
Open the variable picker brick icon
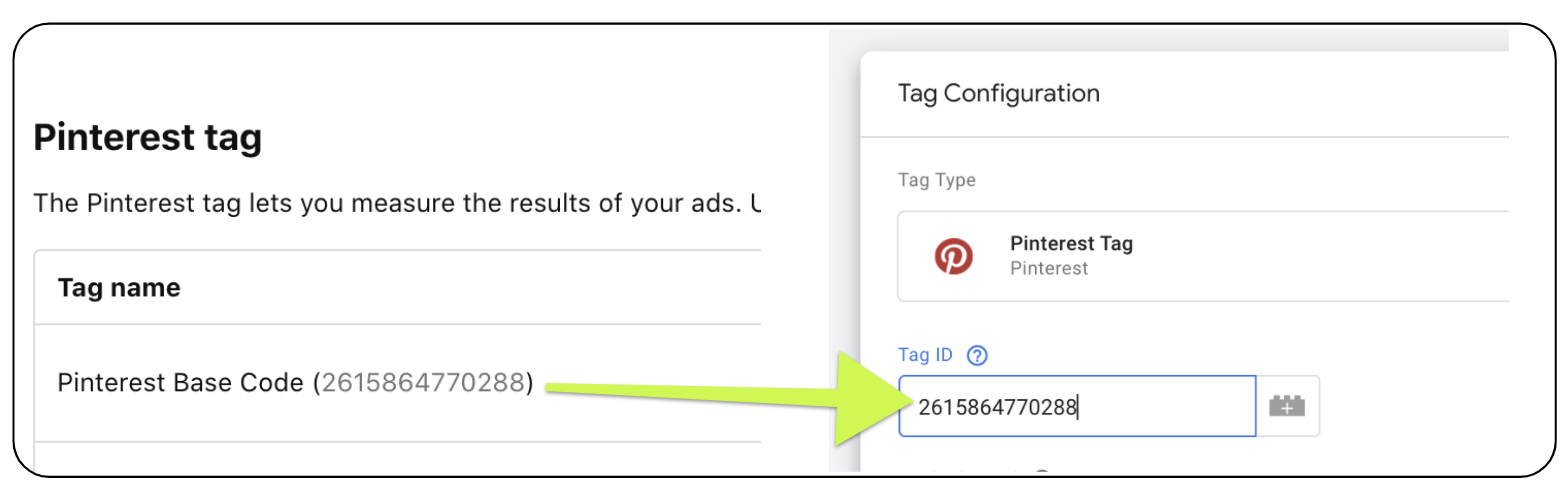(x=1287, y=406)
